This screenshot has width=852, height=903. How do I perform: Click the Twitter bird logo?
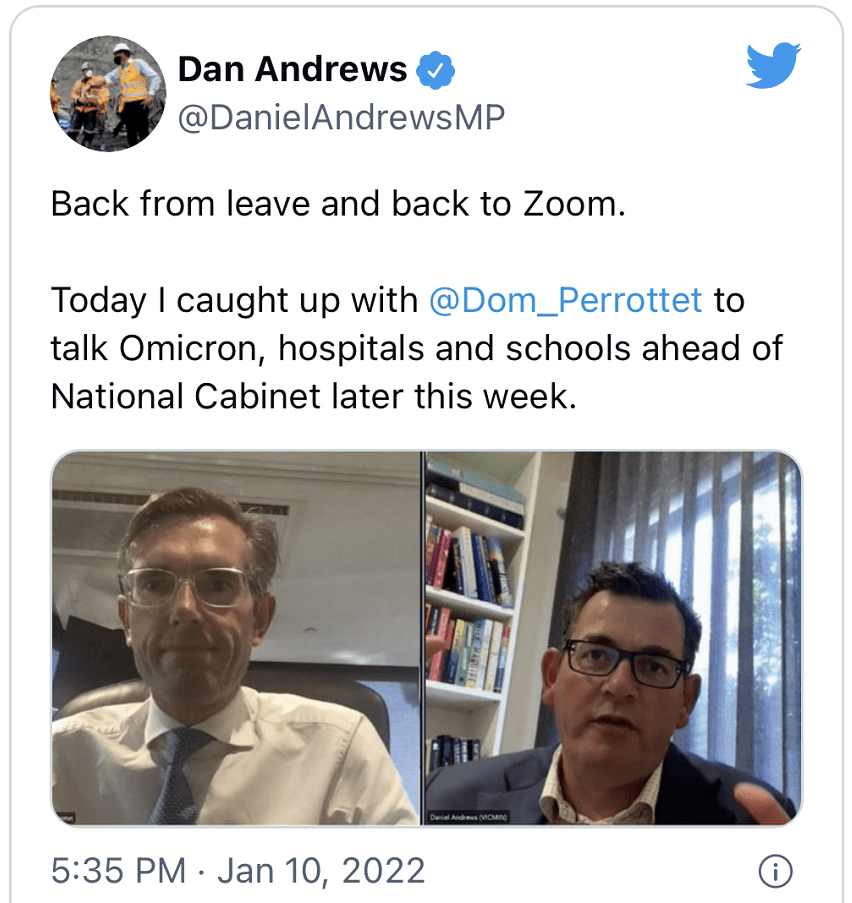coord(773,65)
